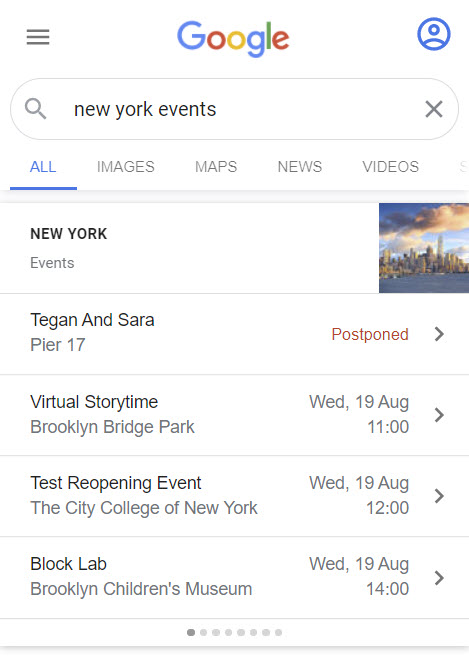Expand the Virtual Storytime event chevron
Image resolution: width=469 pixels, height=656 pixels.
point(439,415)
